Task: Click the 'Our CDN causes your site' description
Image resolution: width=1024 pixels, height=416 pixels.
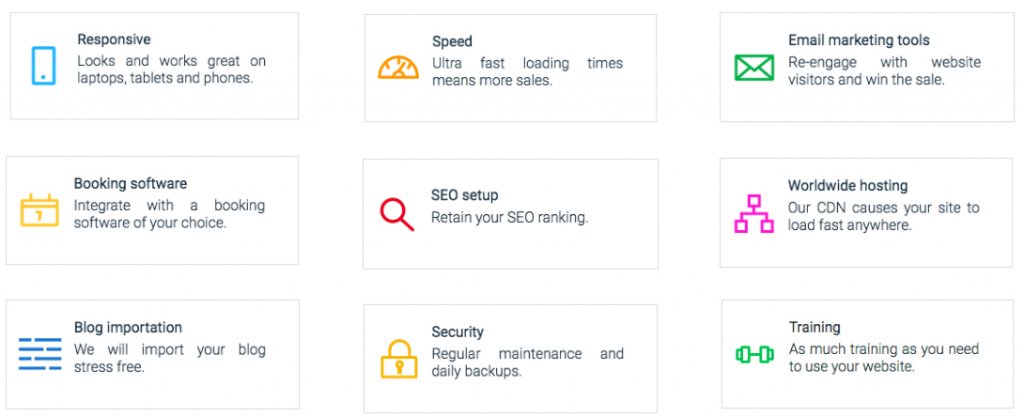Action: click(884, 216)
